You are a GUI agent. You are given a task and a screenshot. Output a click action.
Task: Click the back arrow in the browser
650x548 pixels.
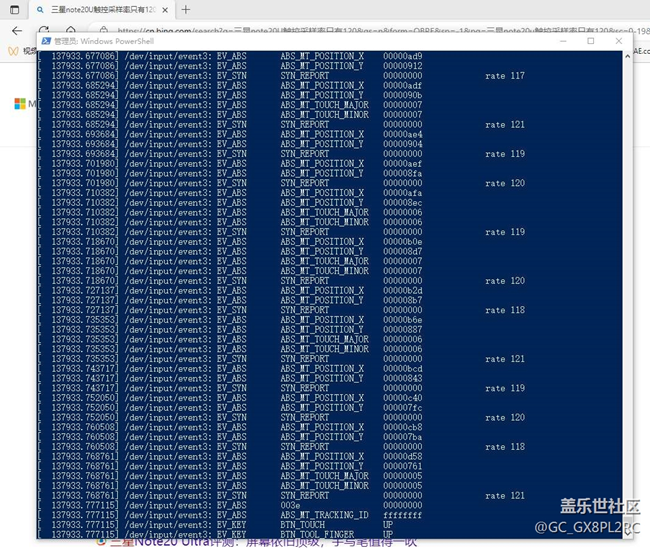16,31
